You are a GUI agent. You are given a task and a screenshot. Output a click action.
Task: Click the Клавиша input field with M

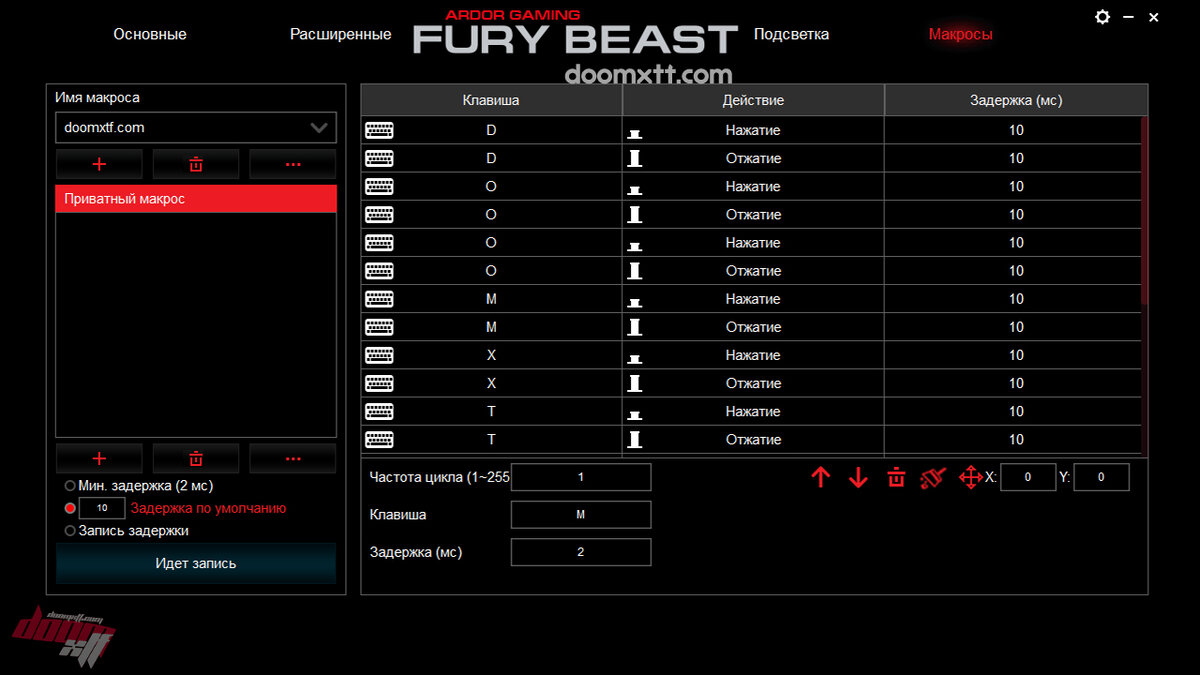581,514
